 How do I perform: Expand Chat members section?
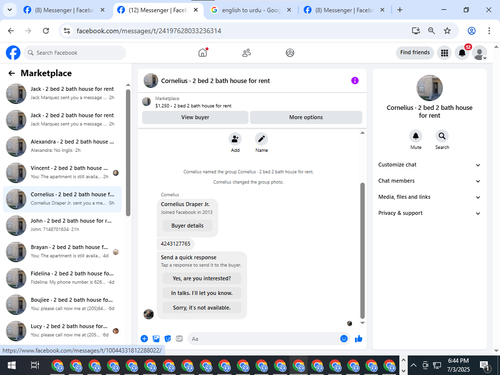tap(429, 181)
